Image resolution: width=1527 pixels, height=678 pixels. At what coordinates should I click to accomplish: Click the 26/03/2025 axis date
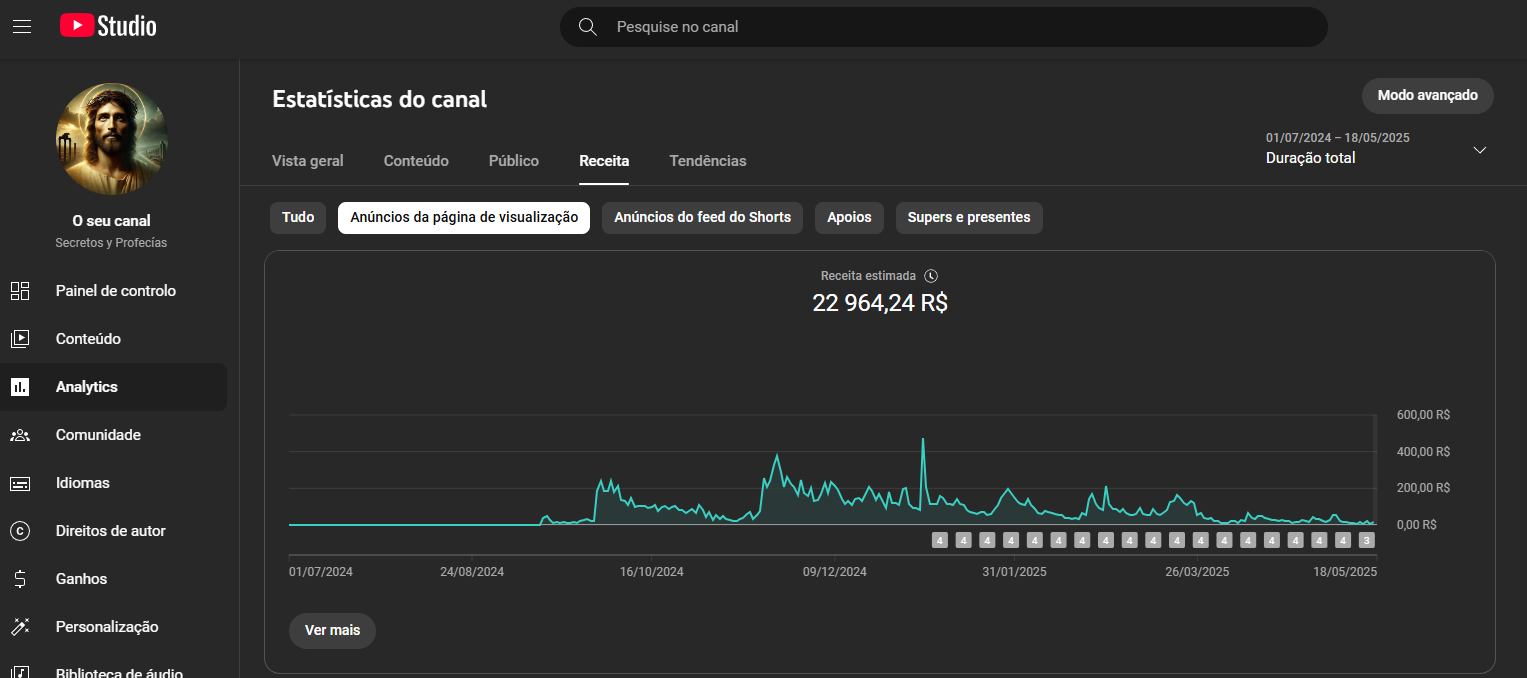click(1197, 572)
